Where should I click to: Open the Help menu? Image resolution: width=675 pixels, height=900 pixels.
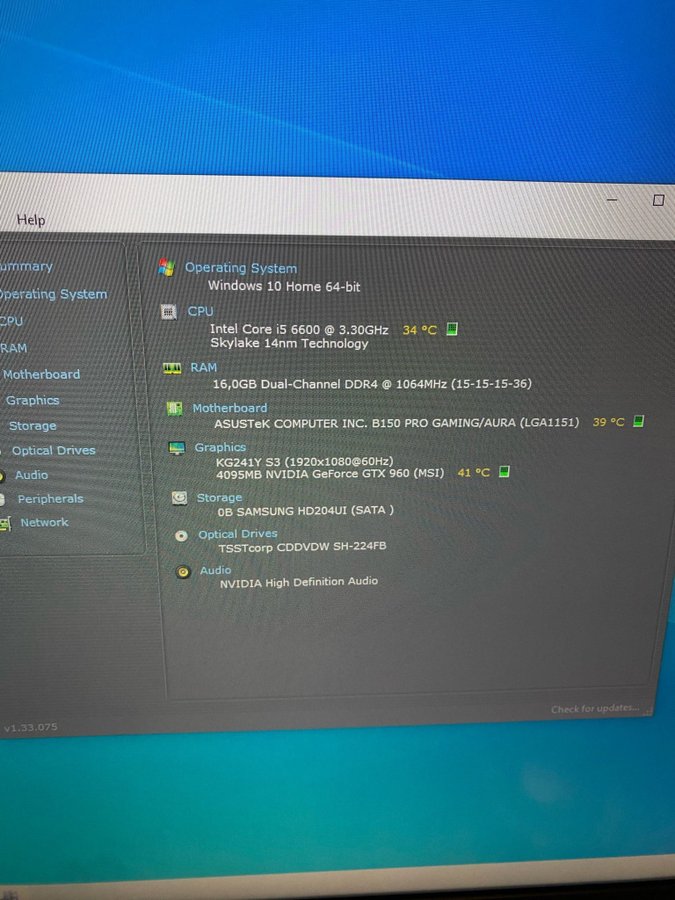coord(31,220)
